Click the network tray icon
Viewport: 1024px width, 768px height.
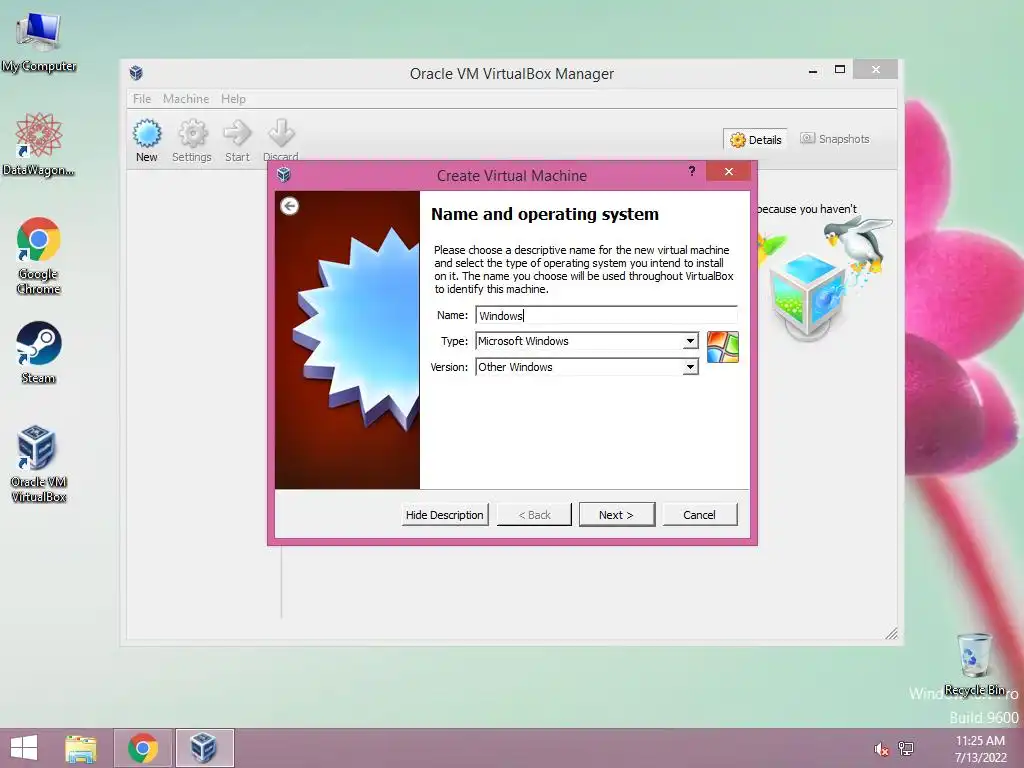pos(906,749)
